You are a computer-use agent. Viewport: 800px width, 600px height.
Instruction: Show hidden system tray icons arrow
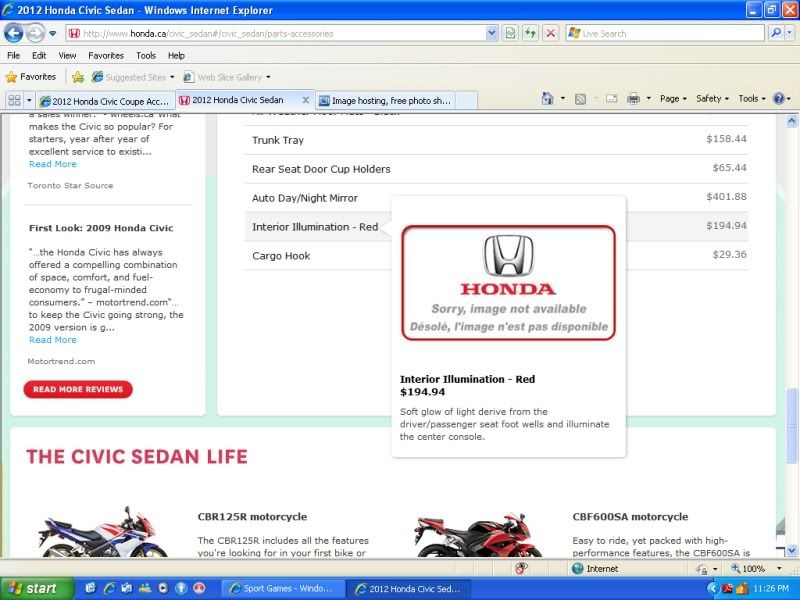point(712,589)
